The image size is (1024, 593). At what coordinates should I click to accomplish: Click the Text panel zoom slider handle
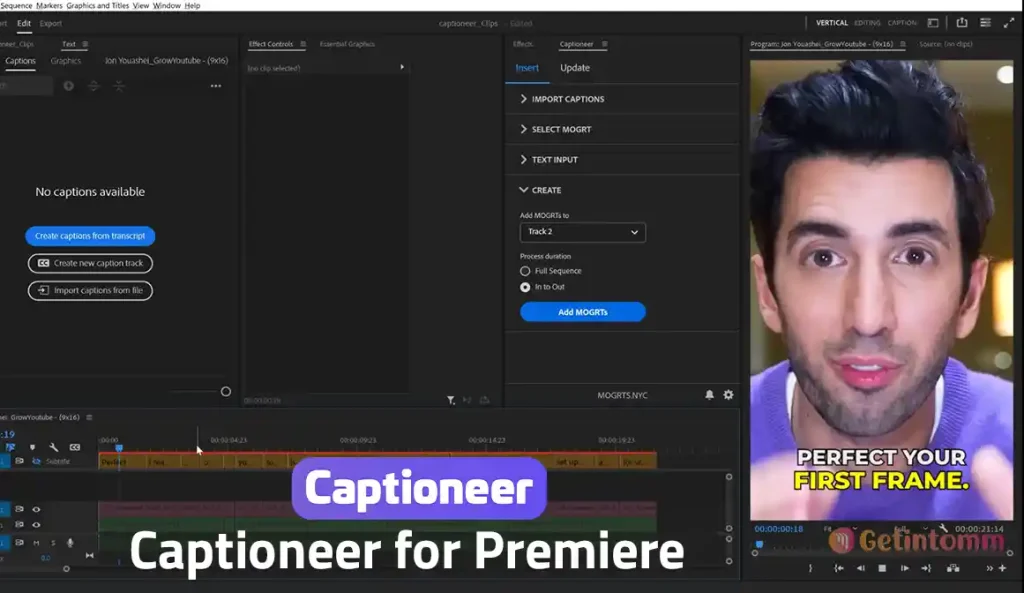225,392
